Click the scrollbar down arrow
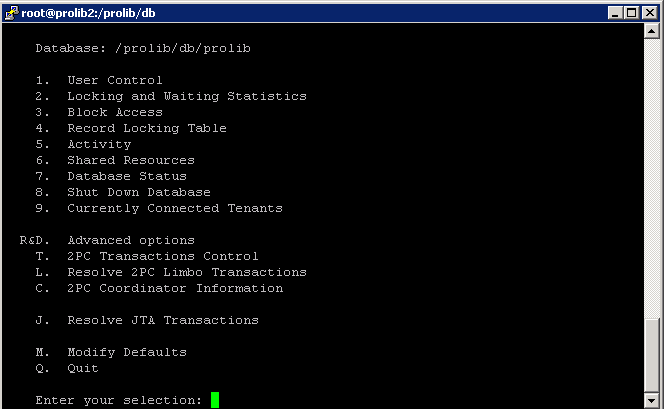 coord(651,400)
